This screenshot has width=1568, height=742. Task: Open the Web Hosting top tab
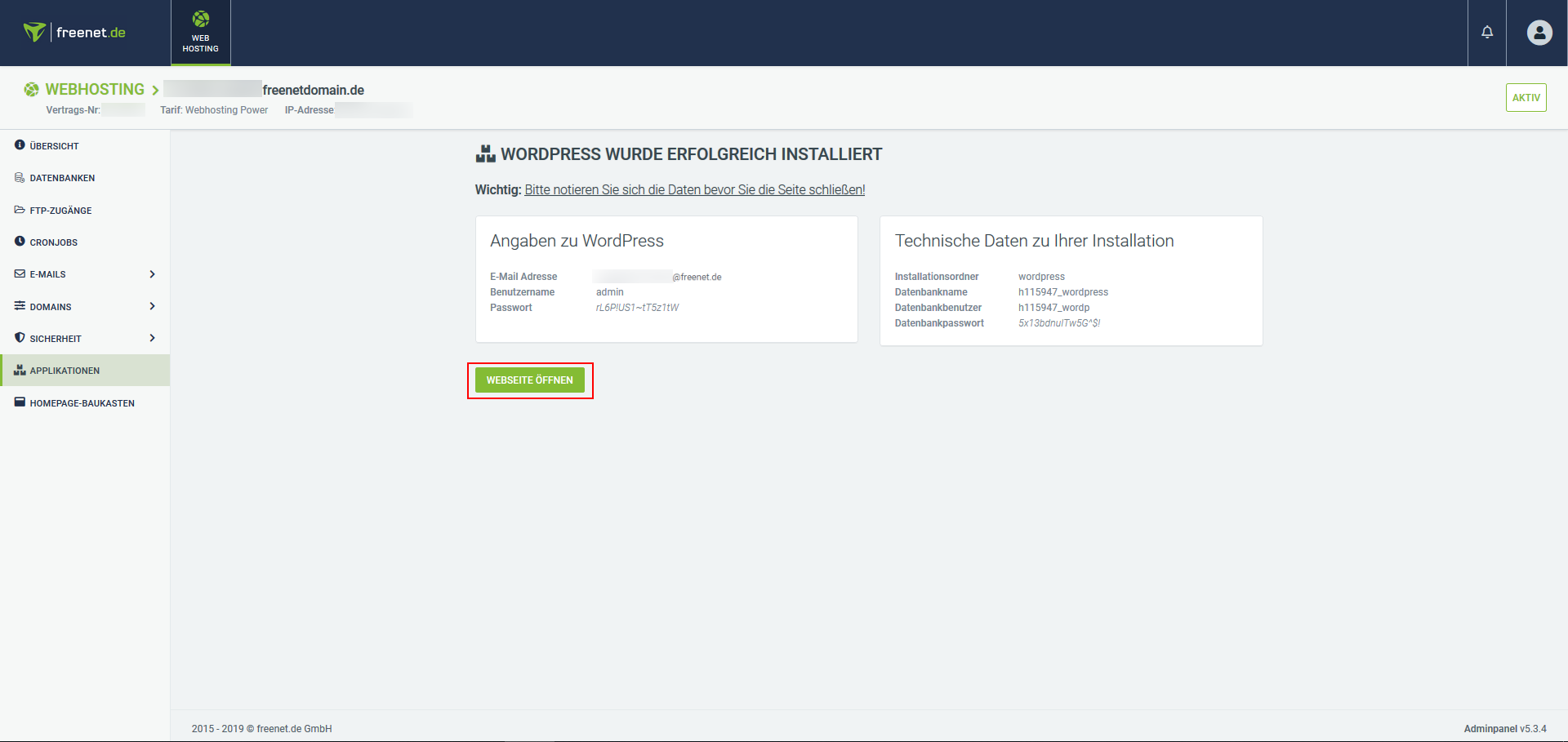click(201, 33)
